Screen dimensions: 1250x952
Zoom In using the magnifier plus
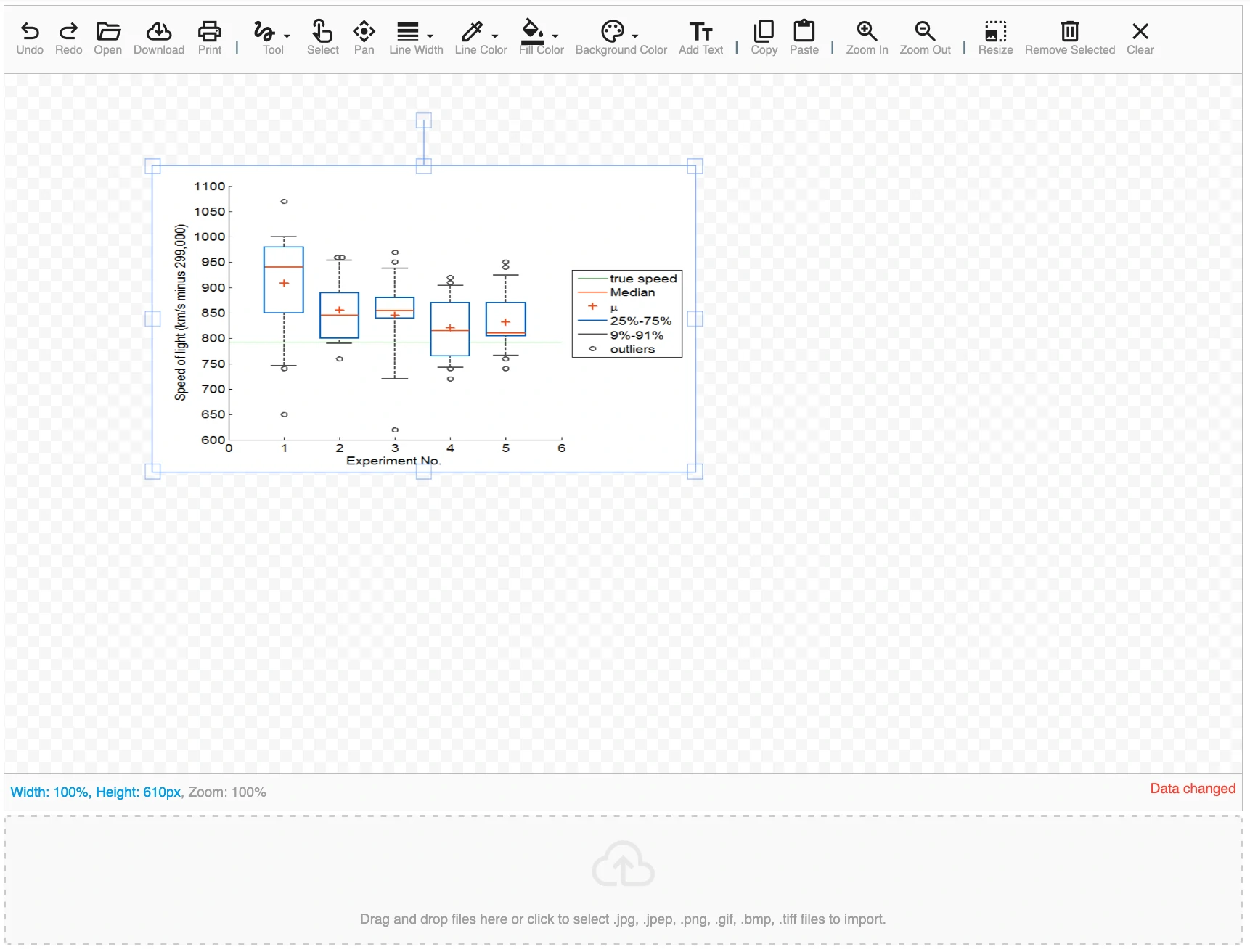click(x=867, y=31)
